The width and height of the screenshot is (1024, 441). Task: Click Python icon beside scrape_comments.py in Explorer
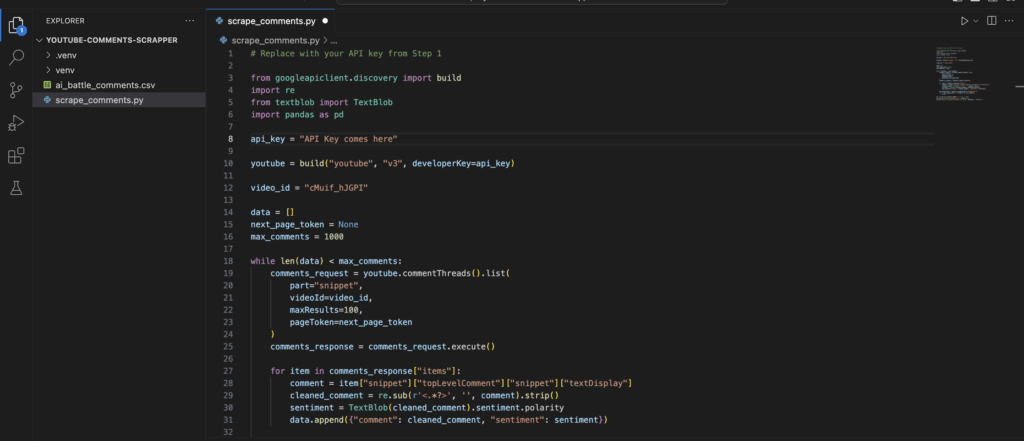[x=47, y=100]
